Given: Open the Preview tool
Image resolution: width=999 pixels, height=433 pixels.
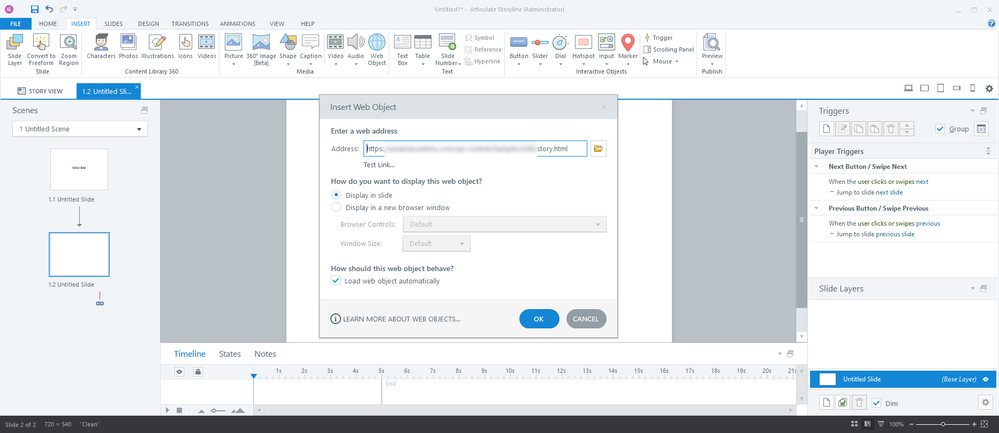Looking at the screenshot, I should tap(712, 46).
